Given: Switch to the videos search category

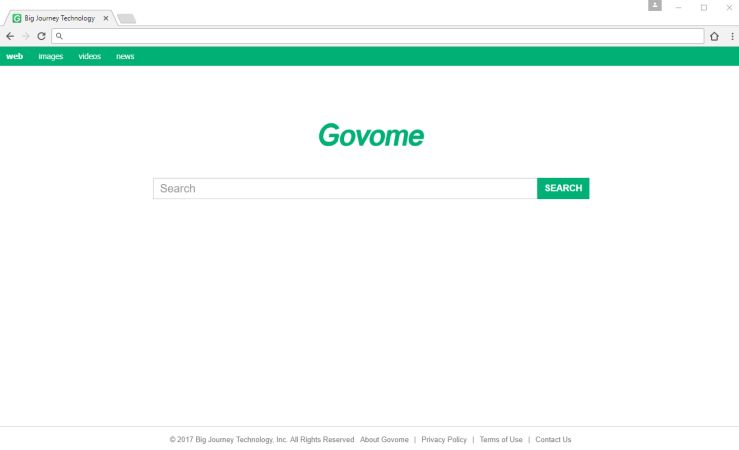Looking at the screenshot, I should point(90,56).
